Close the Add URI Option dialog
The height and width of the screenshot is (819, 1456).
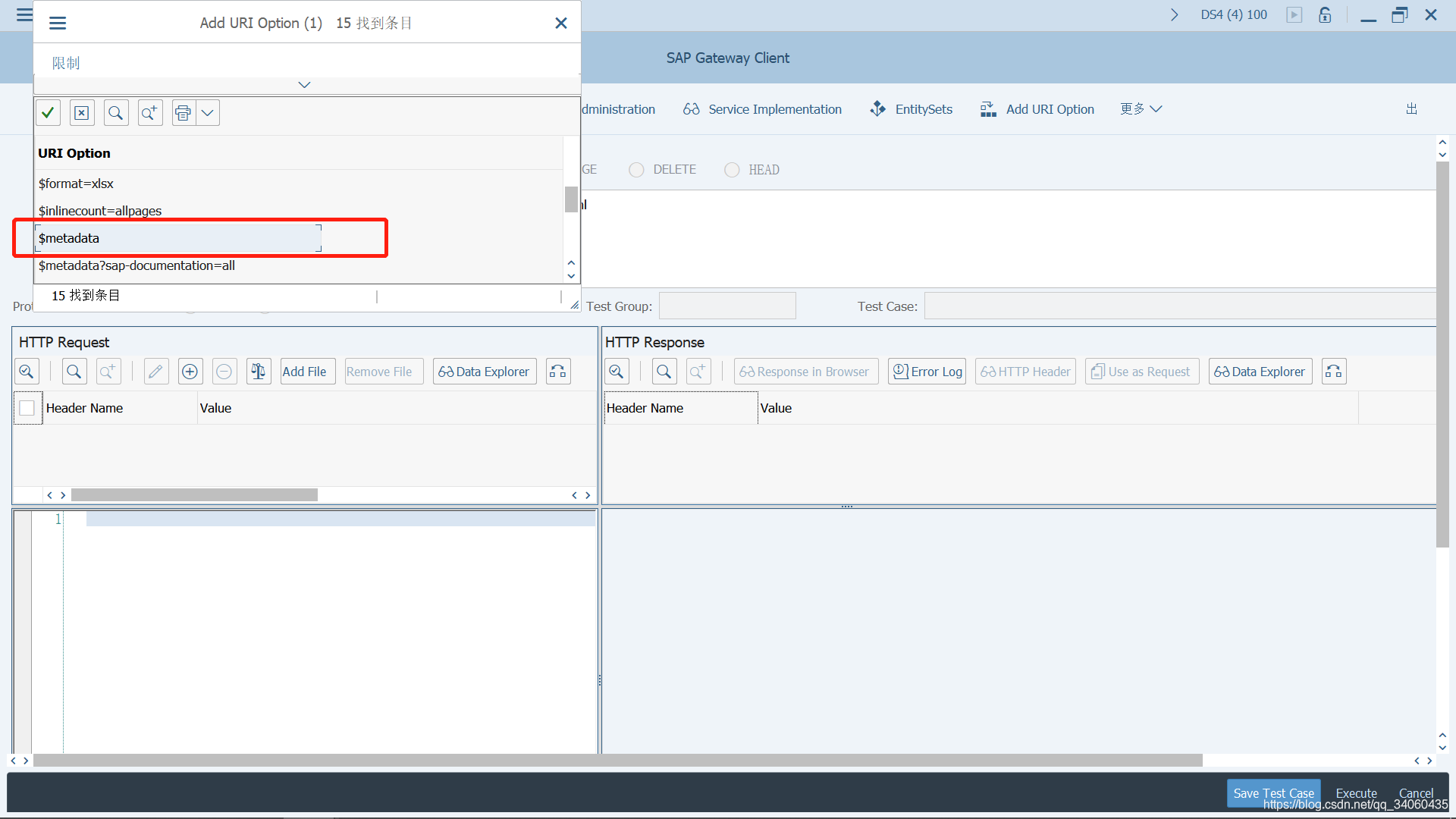click(x=561, y=23)
